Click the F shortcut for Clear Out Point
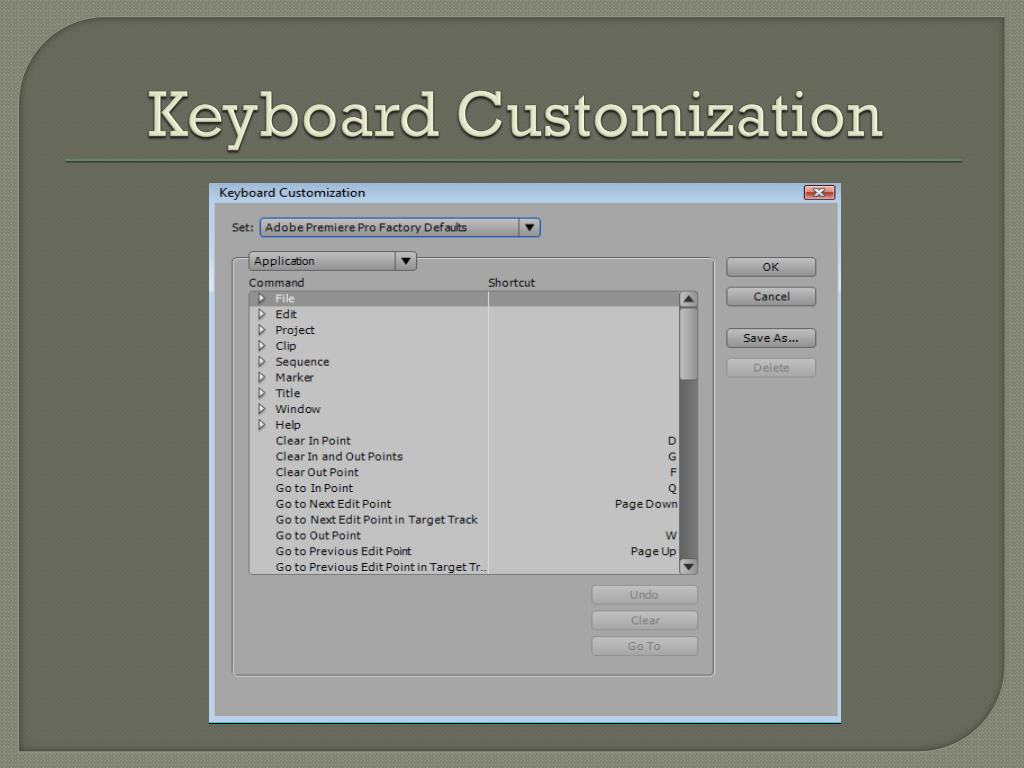The height and width of the screenshot is (768, 1024). click(673, 472)
